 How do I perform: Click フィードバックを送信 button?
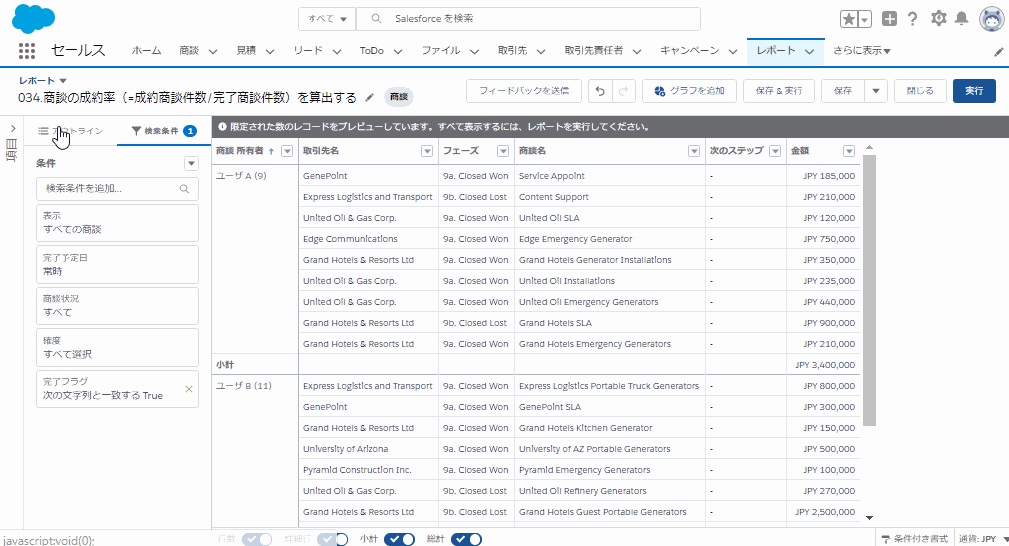(x=524, y=91)
